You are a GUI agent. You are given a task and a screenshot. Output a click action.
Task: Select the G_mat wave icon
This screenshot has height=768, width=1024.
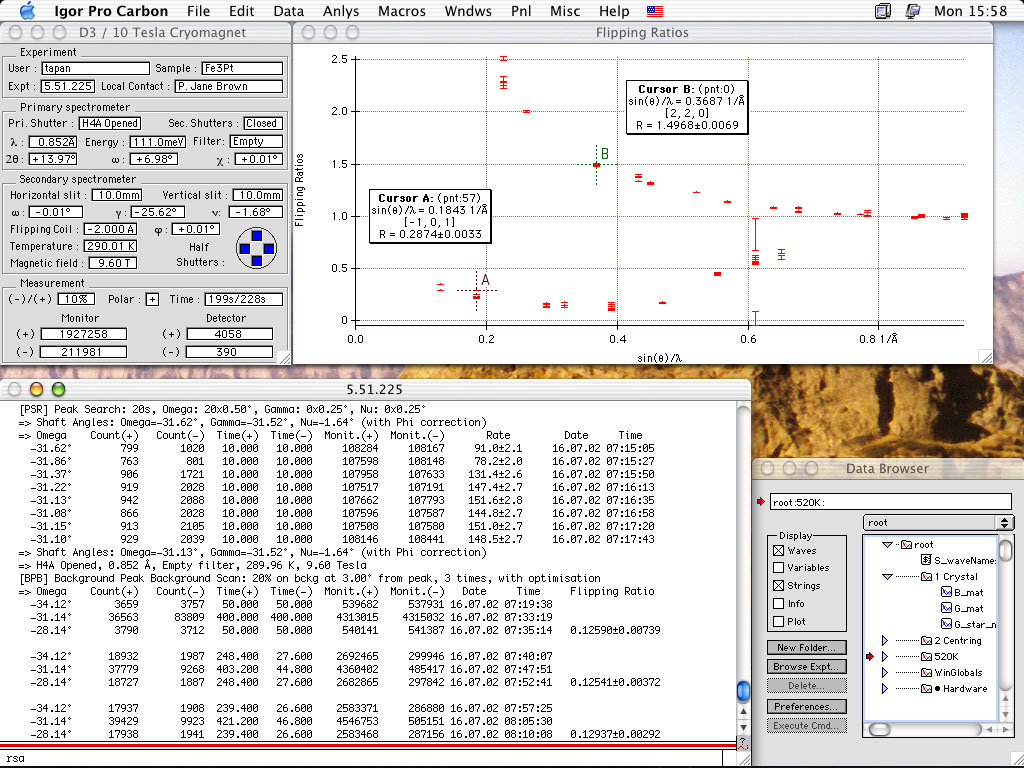946,608
